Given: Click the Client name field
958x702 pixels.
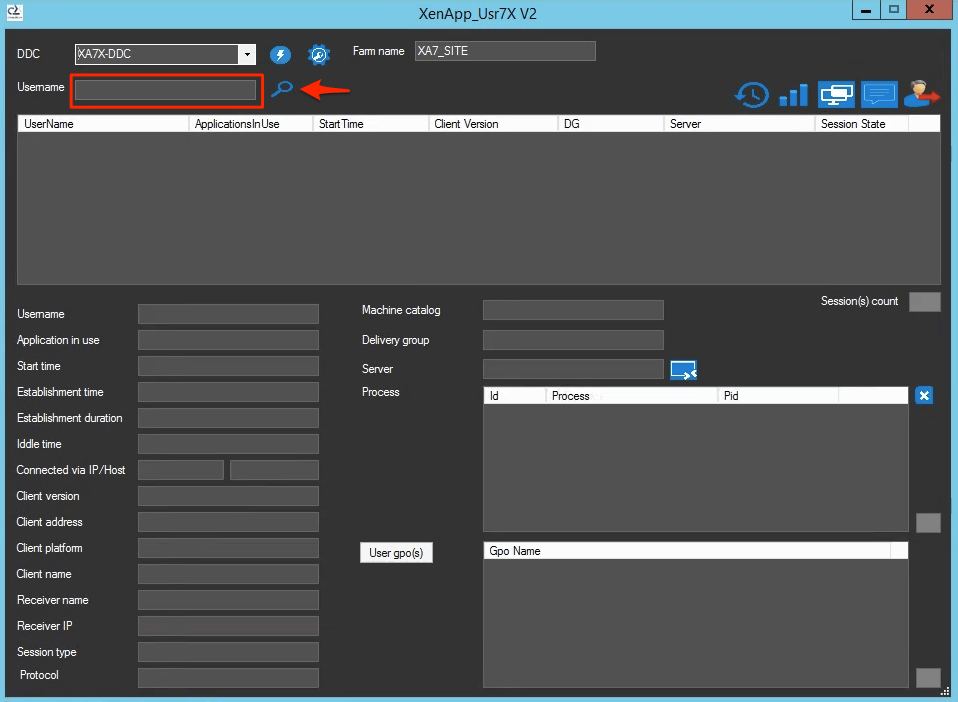Looking at the screenshot, I should 228,574.
